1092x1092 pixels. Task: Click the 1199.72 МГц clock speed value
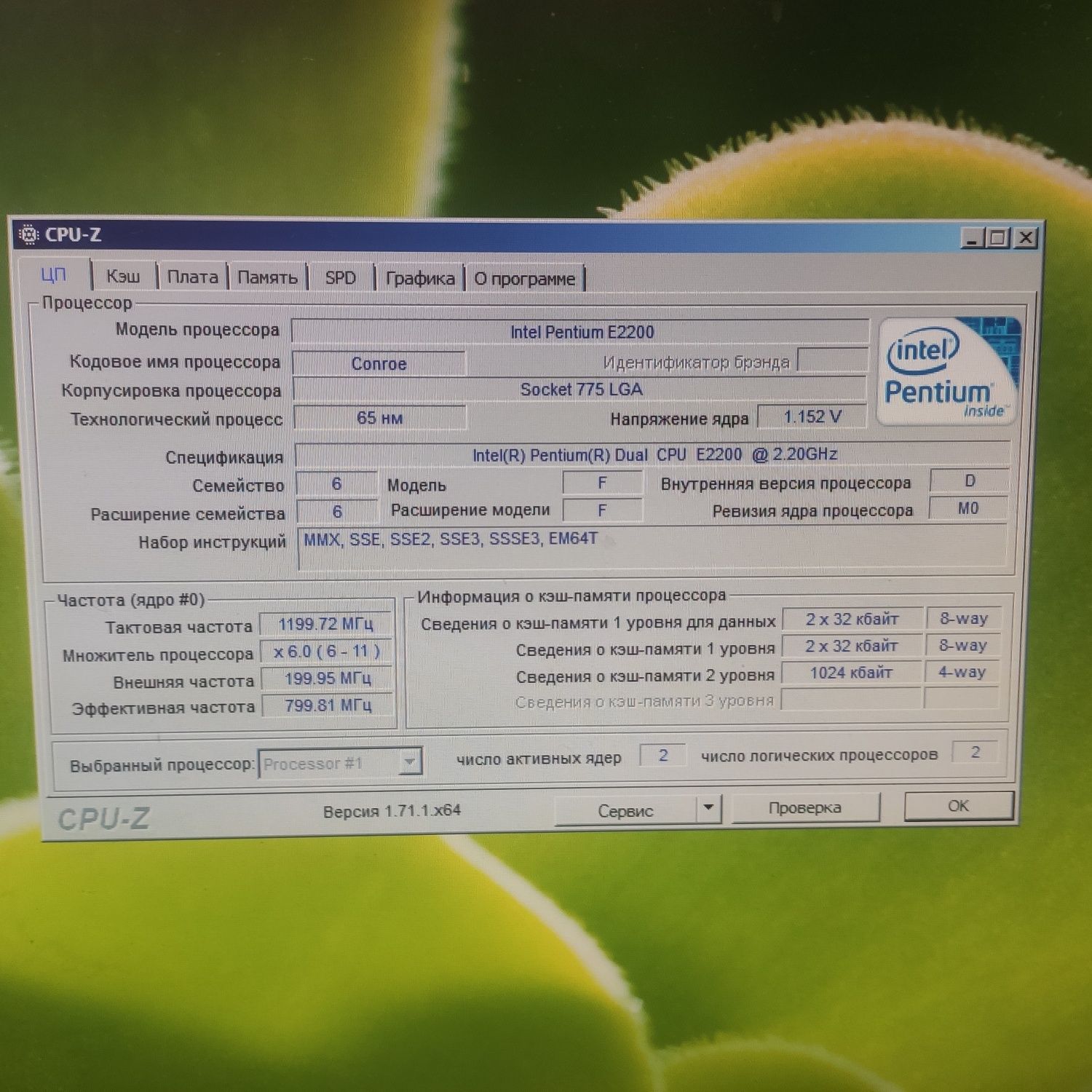326,625
